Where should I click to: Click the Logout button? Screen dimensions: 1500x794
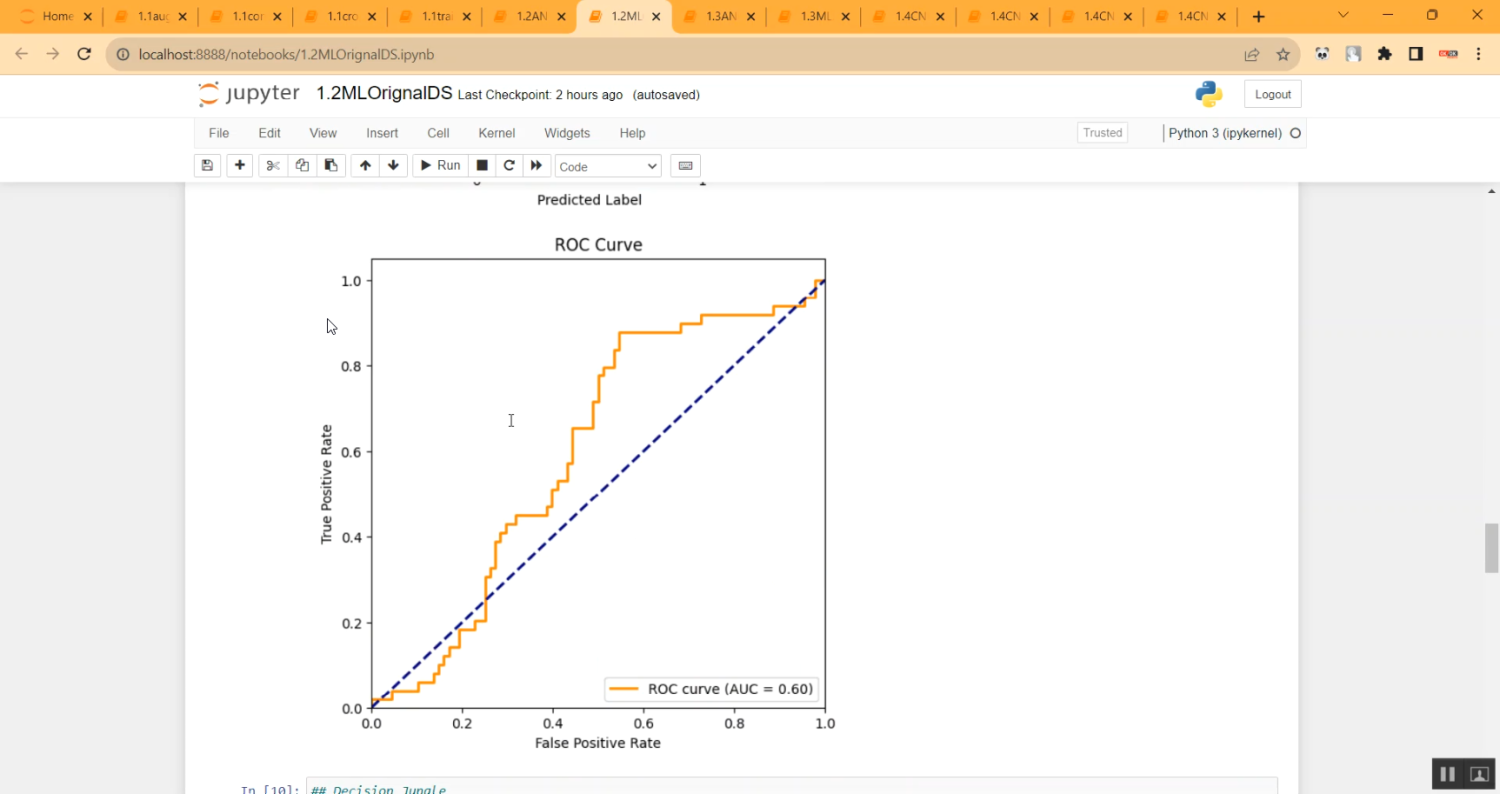click(x=1272, y=94)
